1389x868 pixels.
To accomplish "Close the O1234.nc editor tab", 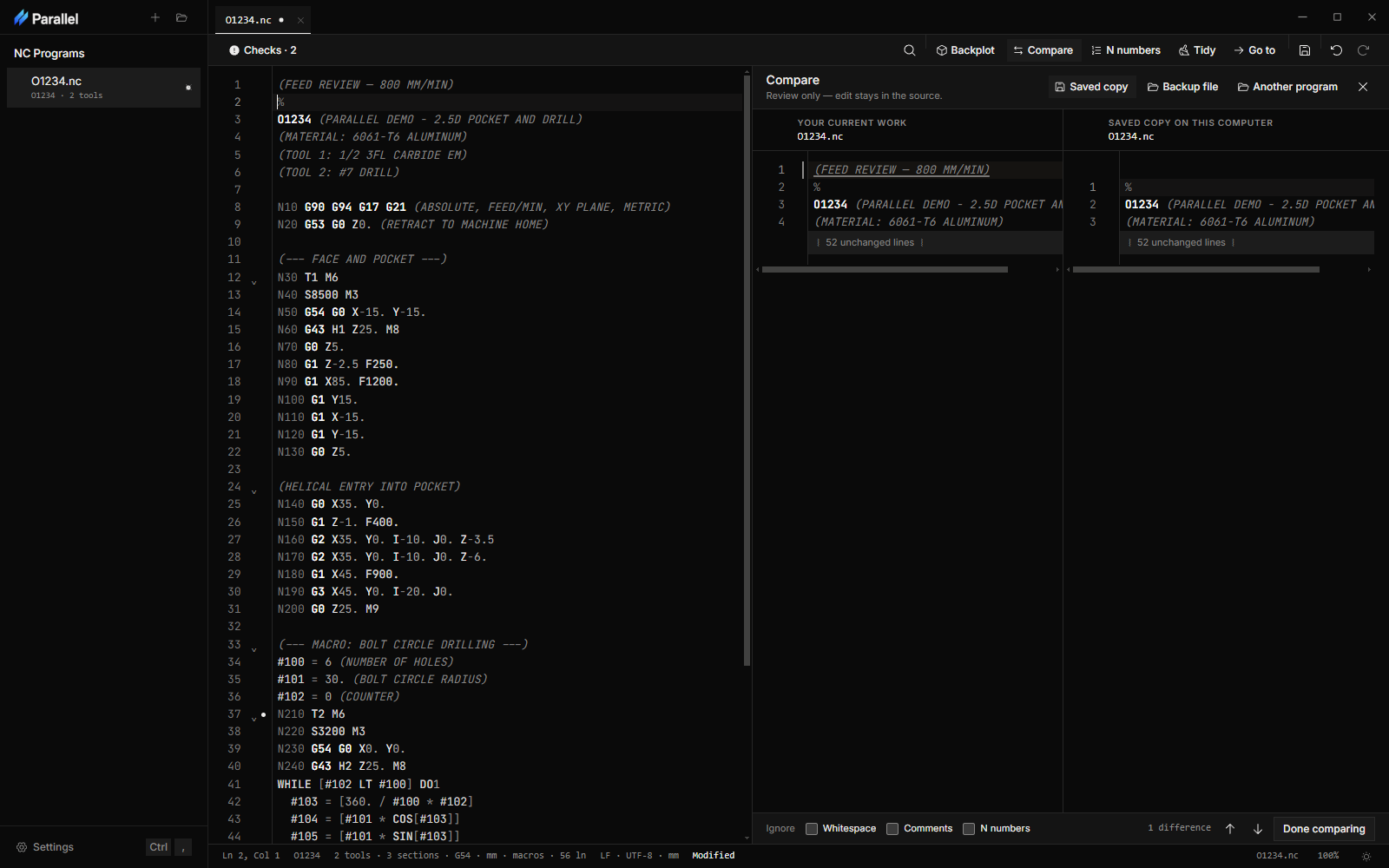I will [x=300, y=20].
